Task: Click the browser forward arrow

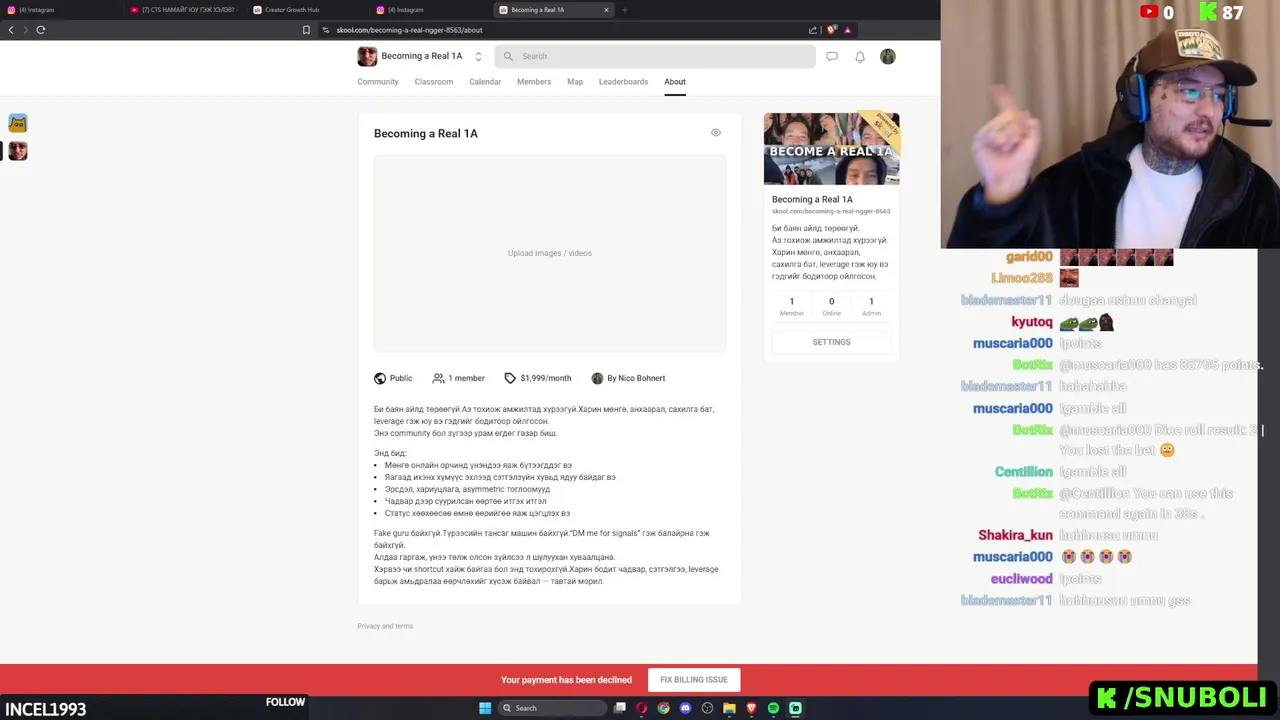Action: [x=25, y=30]
